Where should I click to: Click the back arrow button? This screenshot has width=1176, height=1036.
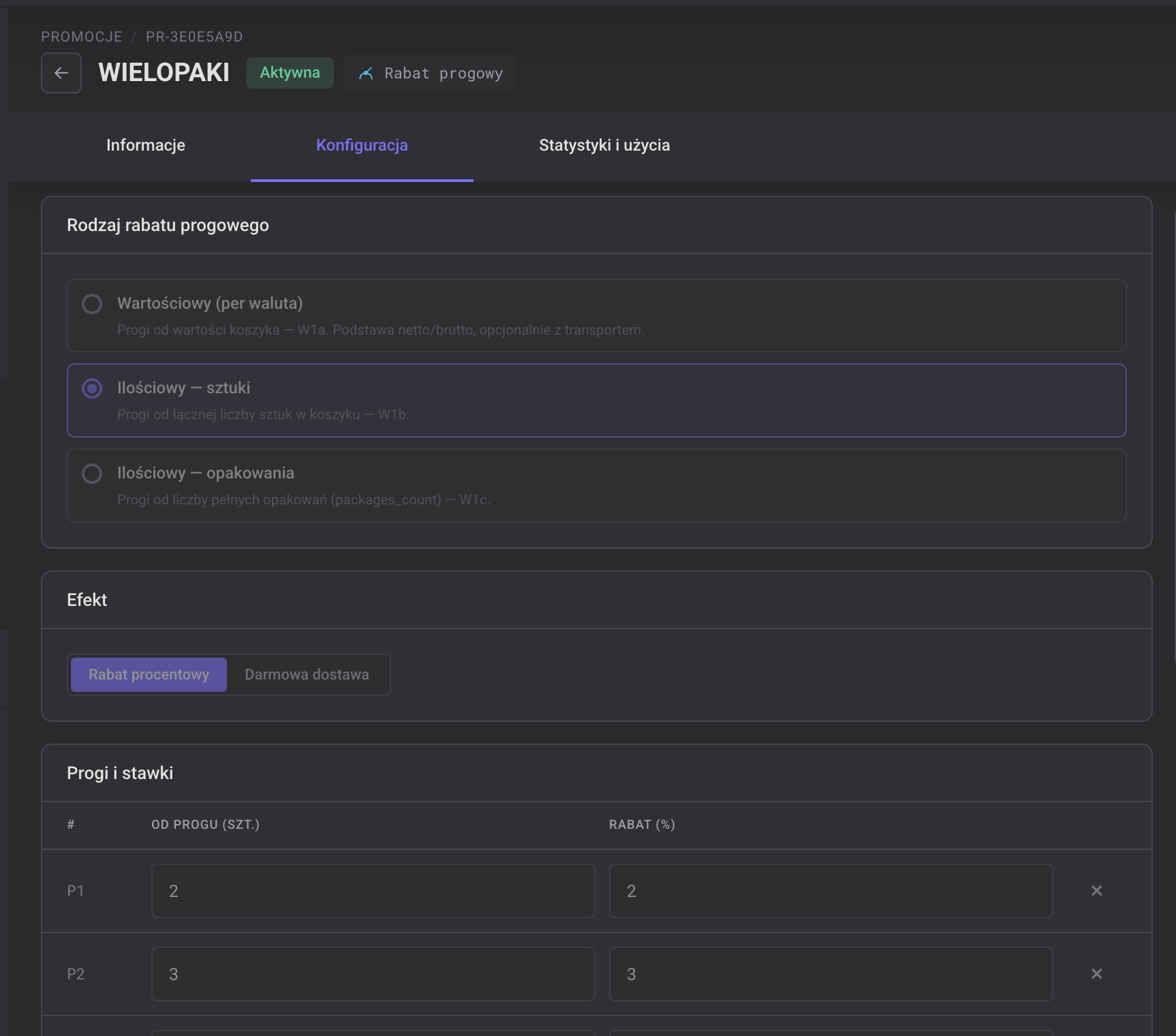61,73
